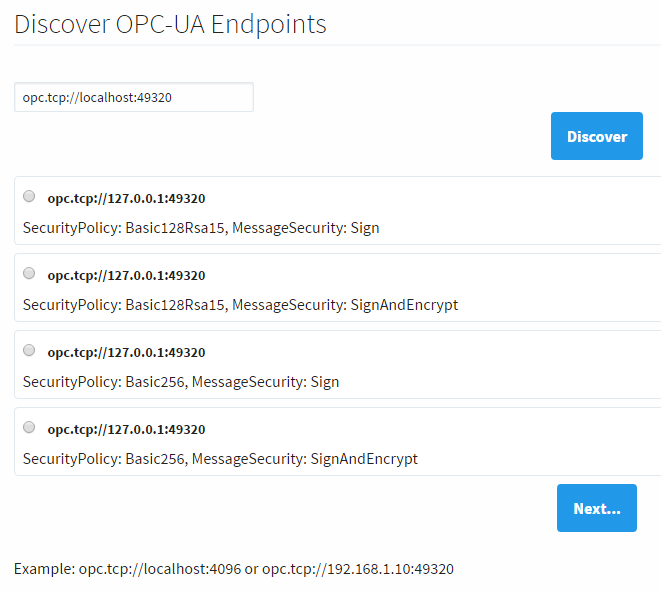The height and width of the screenshot is (592, 661).
Task: Click the Basic128Rsa15 SignAndEncrypt security policy text
Action: point(240,305)
